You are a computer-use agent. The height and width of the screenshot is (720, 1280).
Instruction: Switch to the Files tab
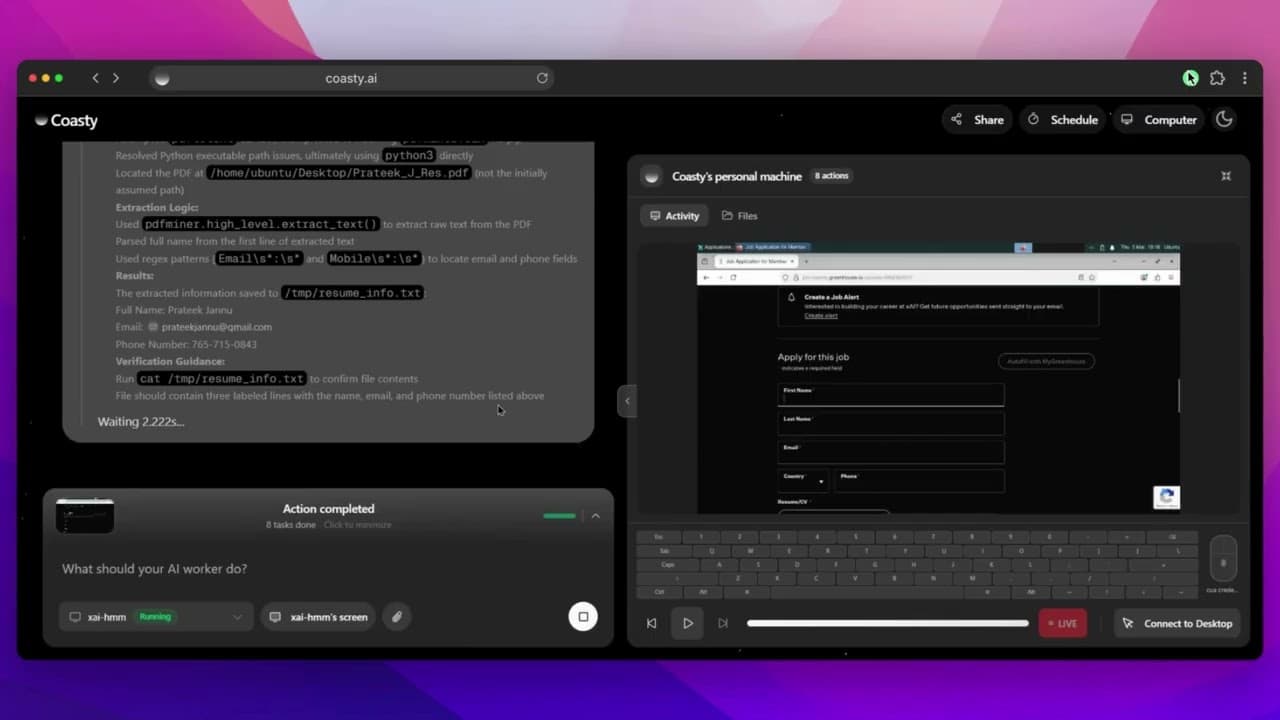point(739,215)
